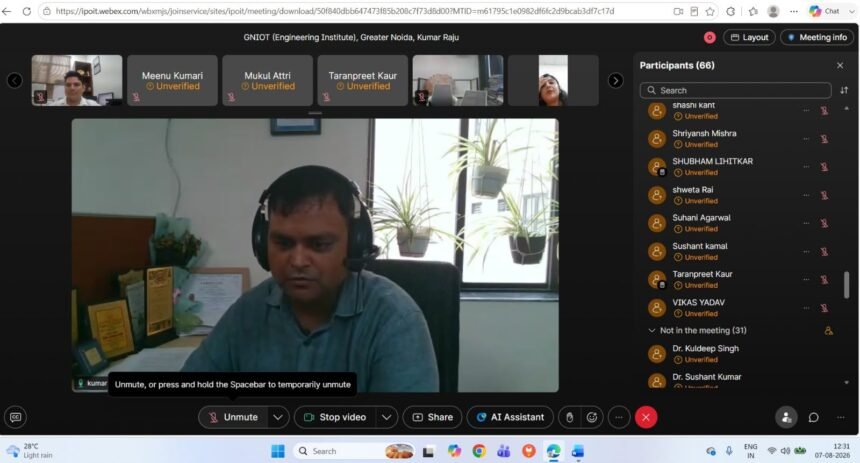Participants list scrollbar thumb
The height and width of the screenshot is (463, 860).
click(847, 285)
